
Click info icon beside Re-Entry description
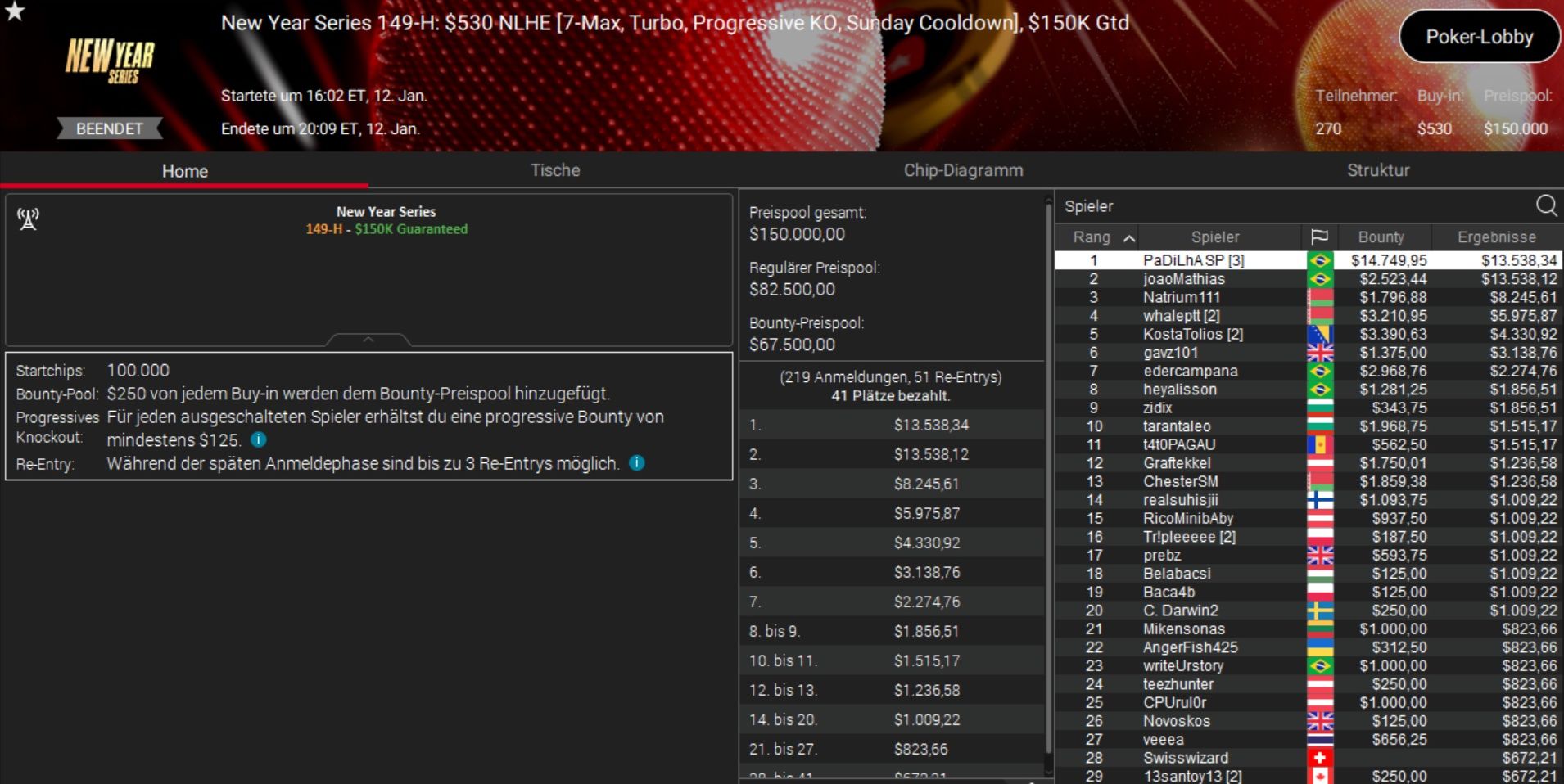636,463
